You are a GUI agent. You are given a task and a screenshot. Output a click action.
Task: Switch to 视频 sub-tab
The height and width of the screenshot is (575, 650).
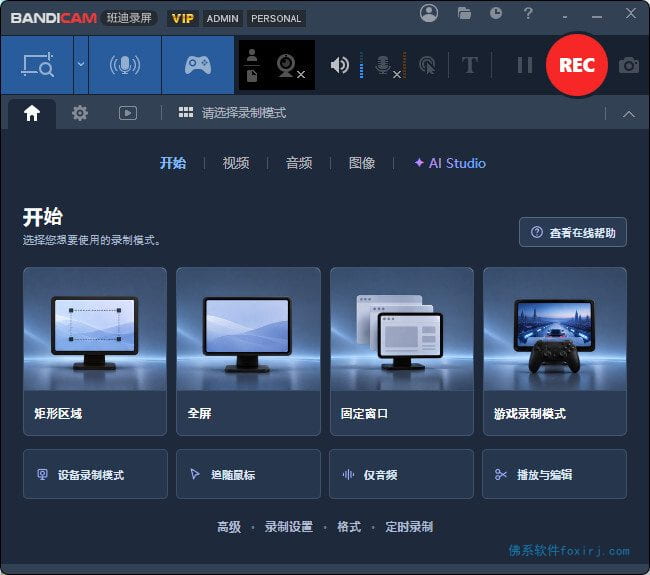(x=236, y=163)
